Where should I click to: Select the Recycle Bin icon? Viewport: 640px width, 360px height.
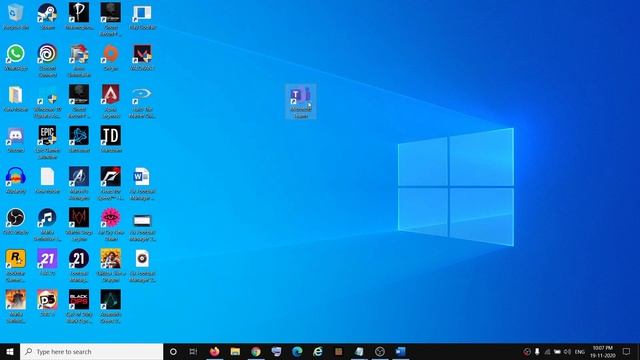click(x=16, y=16)
